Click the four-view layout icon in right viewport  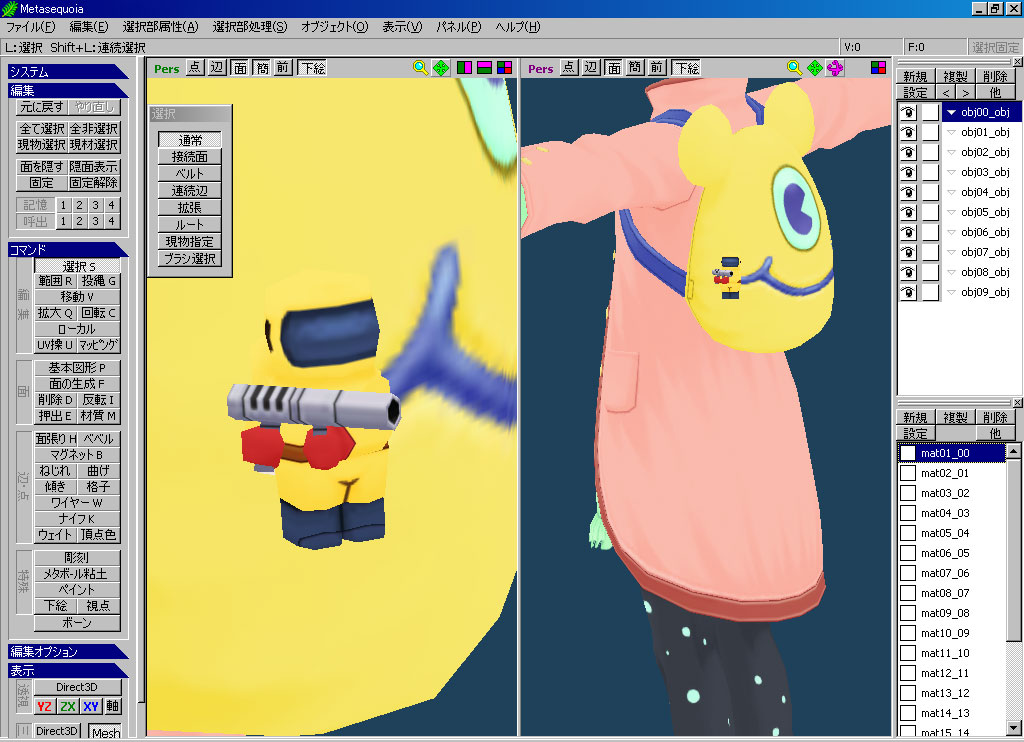click(x=878, y=67)
